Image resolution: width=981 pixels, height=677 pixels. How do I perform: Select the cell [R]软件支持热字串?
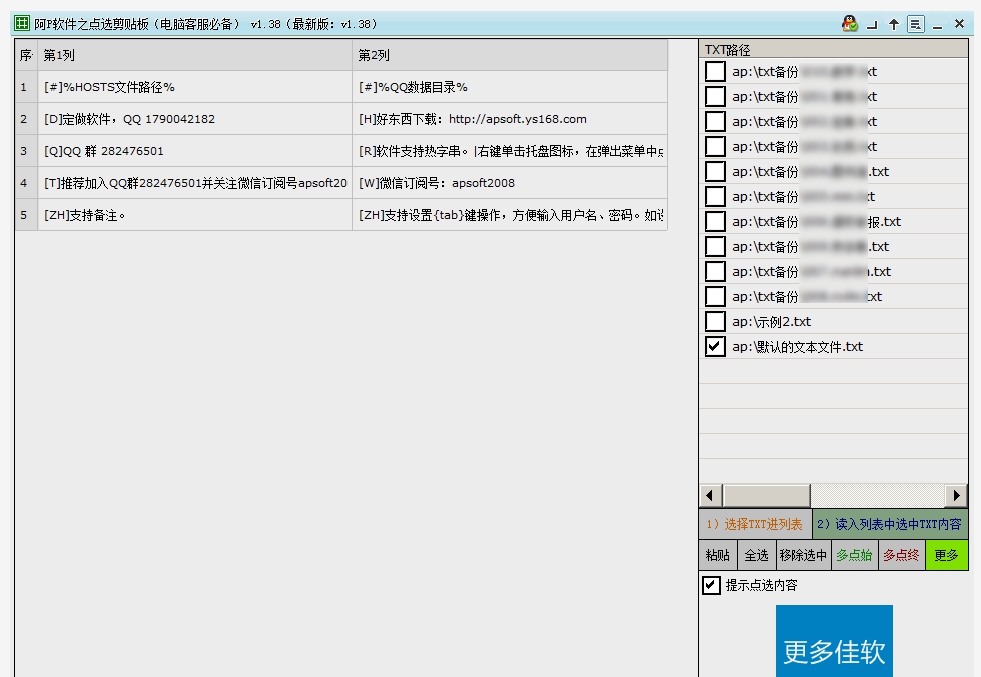(510, 151)
